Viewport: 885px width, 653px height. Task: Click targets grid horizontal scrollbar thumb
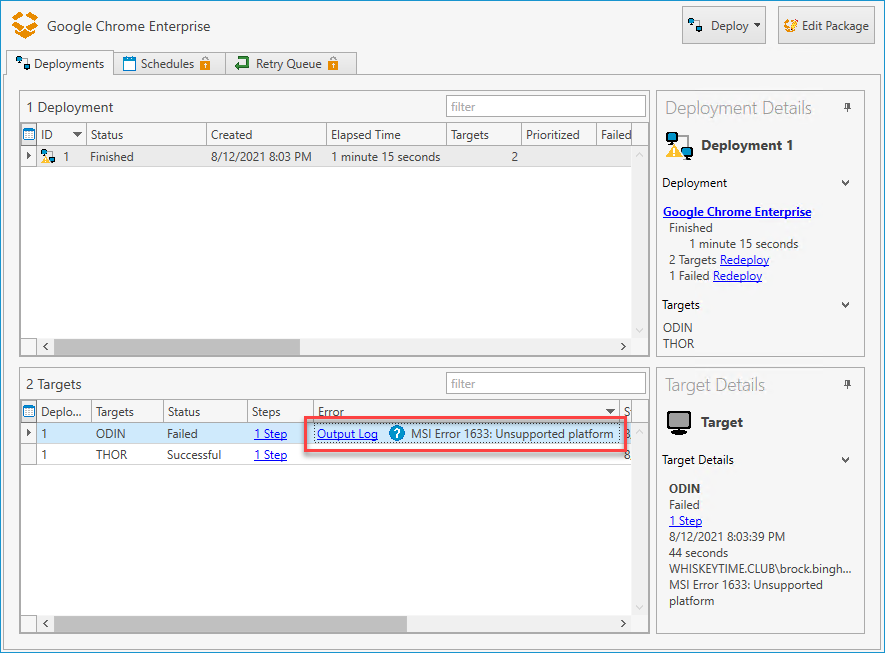pos(230,624)
